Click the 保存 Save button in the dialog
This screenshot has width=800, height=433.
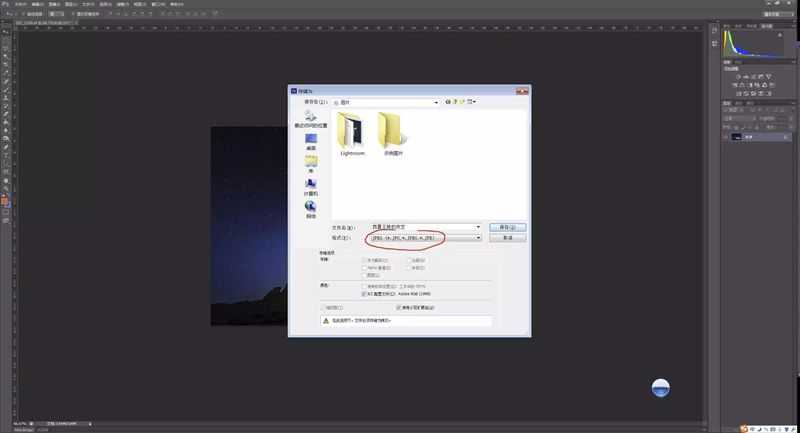coord(507,227)
